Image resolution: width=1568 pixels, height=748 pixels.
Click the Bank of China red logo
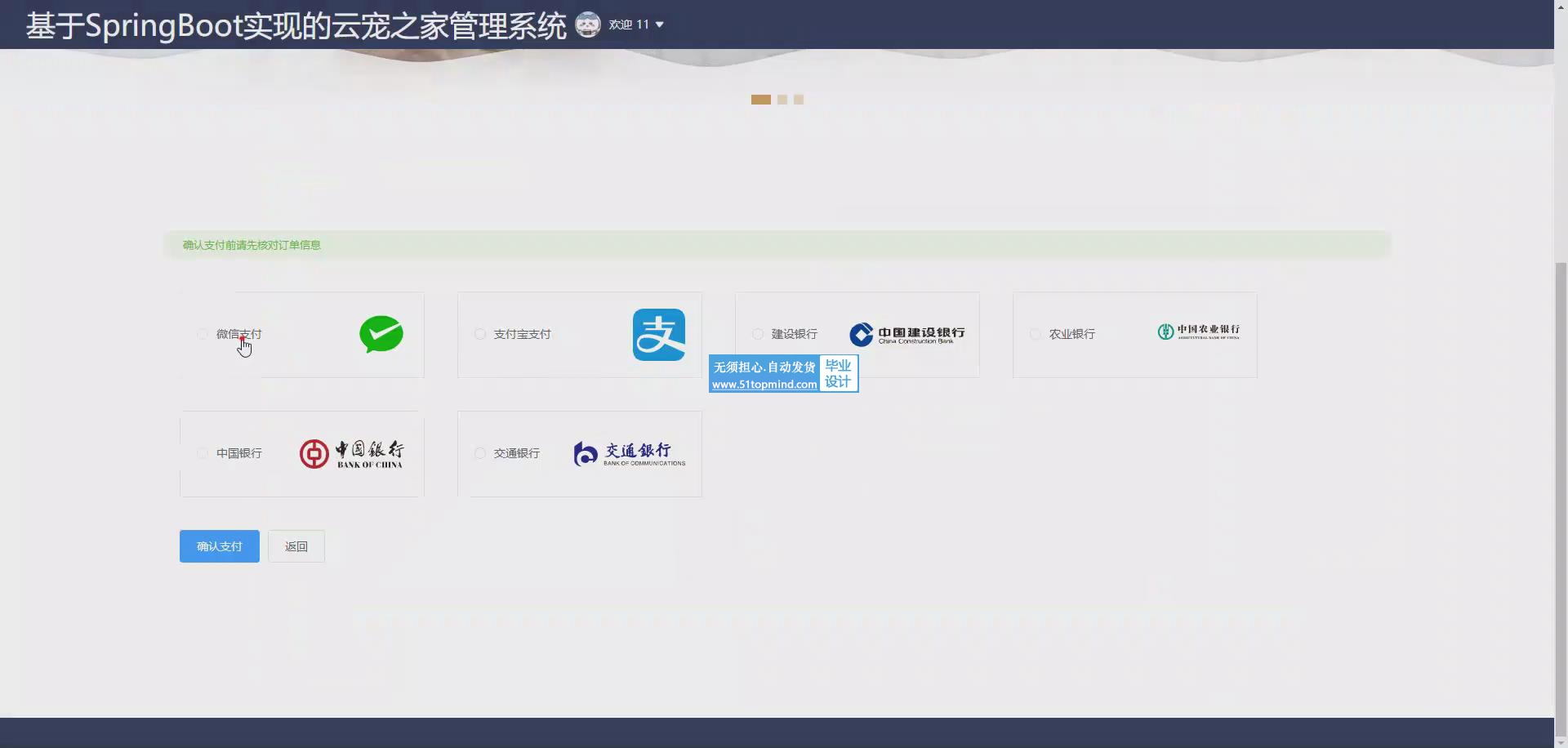[351, 453]
